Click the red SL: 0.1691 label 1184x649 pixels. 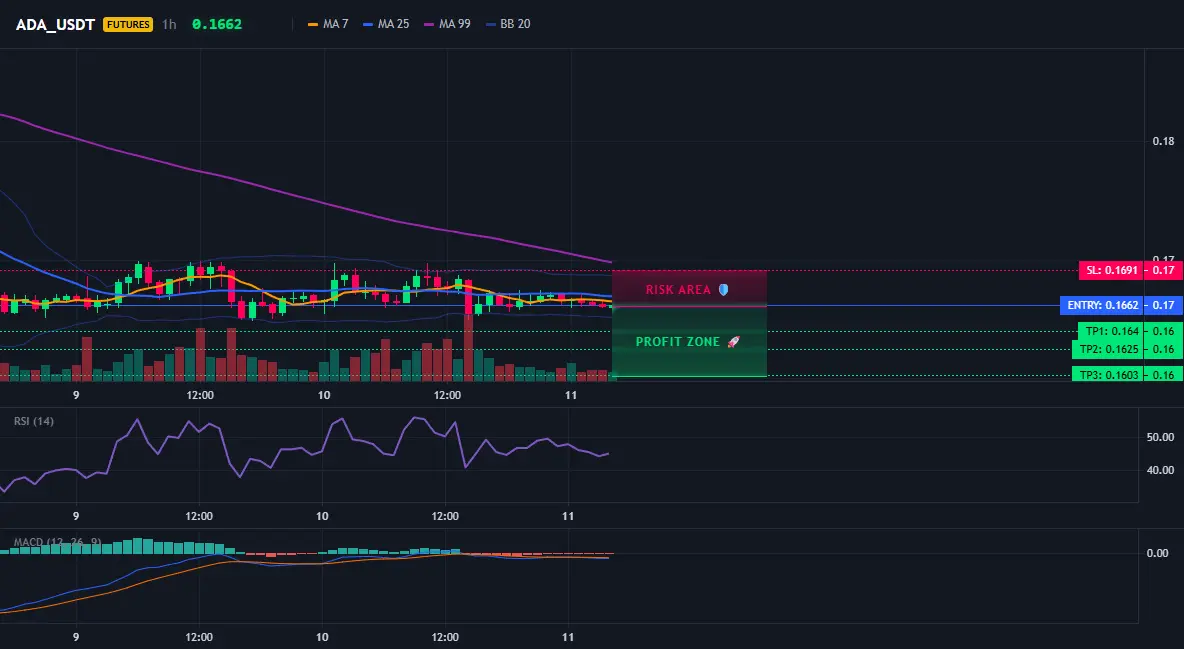[x=1111, y=270]
